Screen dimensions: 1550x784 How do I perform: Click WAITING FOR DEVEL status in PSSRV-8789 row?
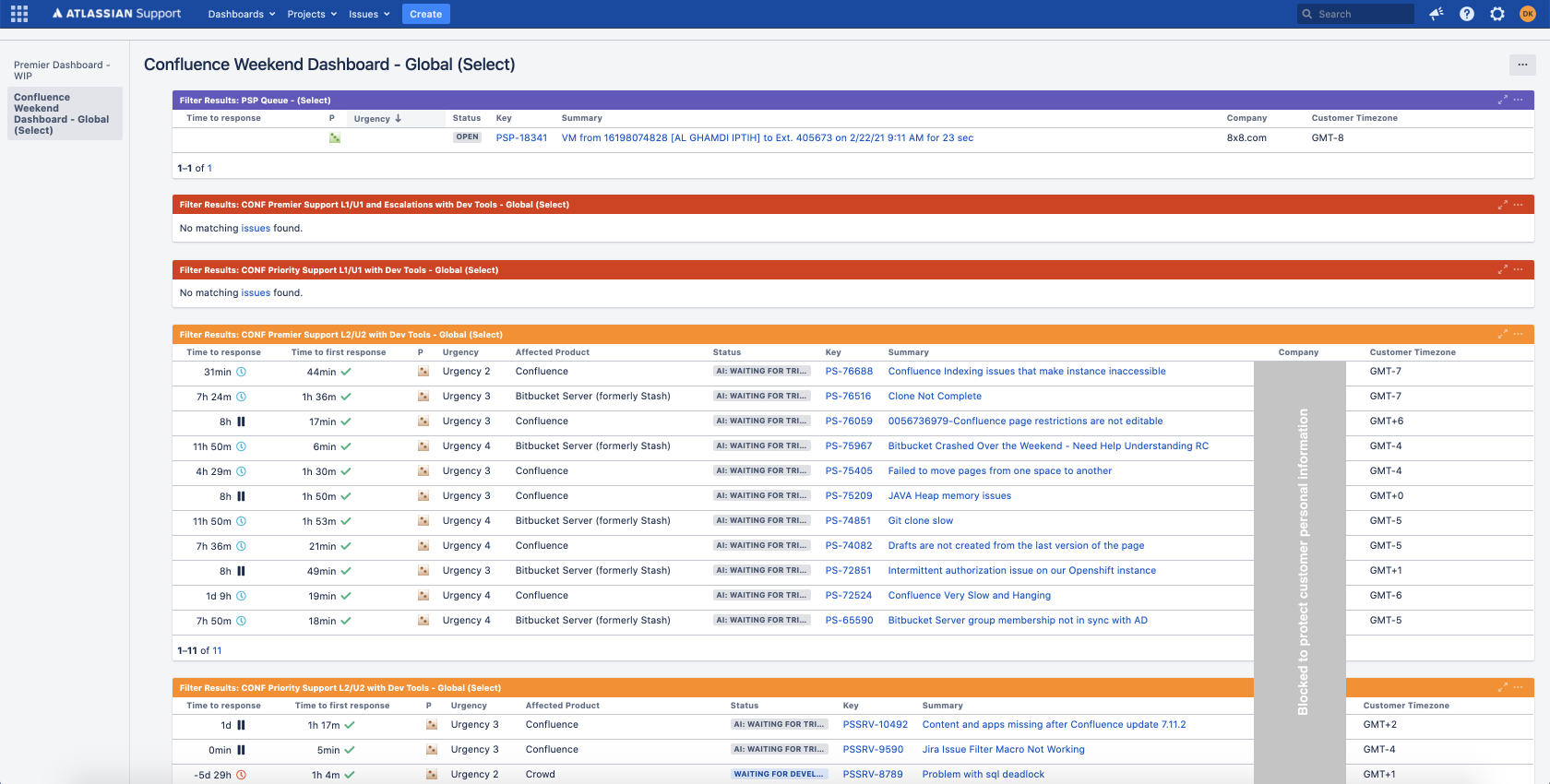point(780,775)
